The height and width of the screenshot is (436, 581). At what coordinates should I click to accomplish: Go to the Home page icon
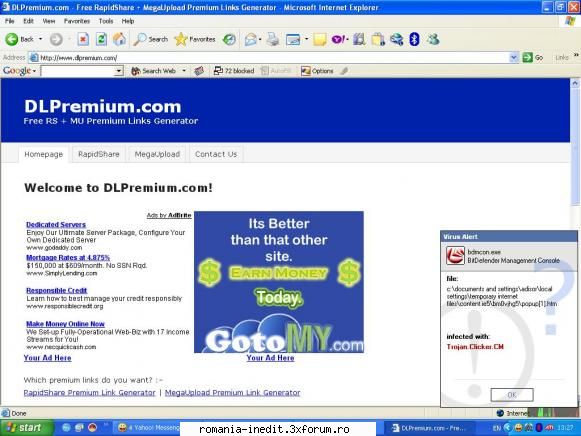coord(119,39)
